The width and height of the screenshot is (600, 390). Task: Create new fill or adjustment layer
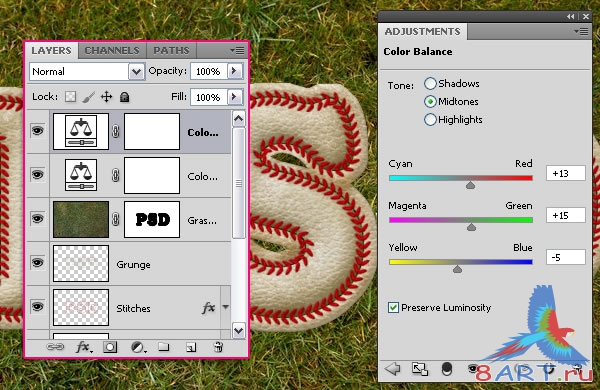pos(138,347)
